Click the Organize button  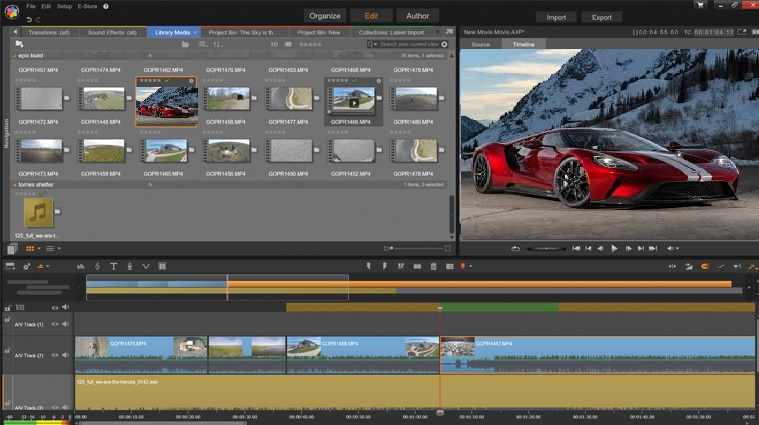pos(323,16)
